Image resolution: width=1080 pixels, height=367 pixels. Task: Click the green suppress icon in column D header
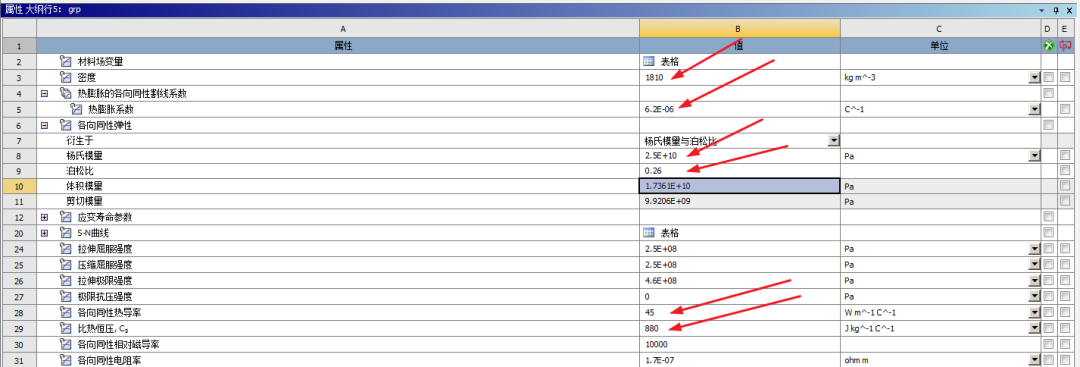pyautogui.click(x=1048, y=45)
